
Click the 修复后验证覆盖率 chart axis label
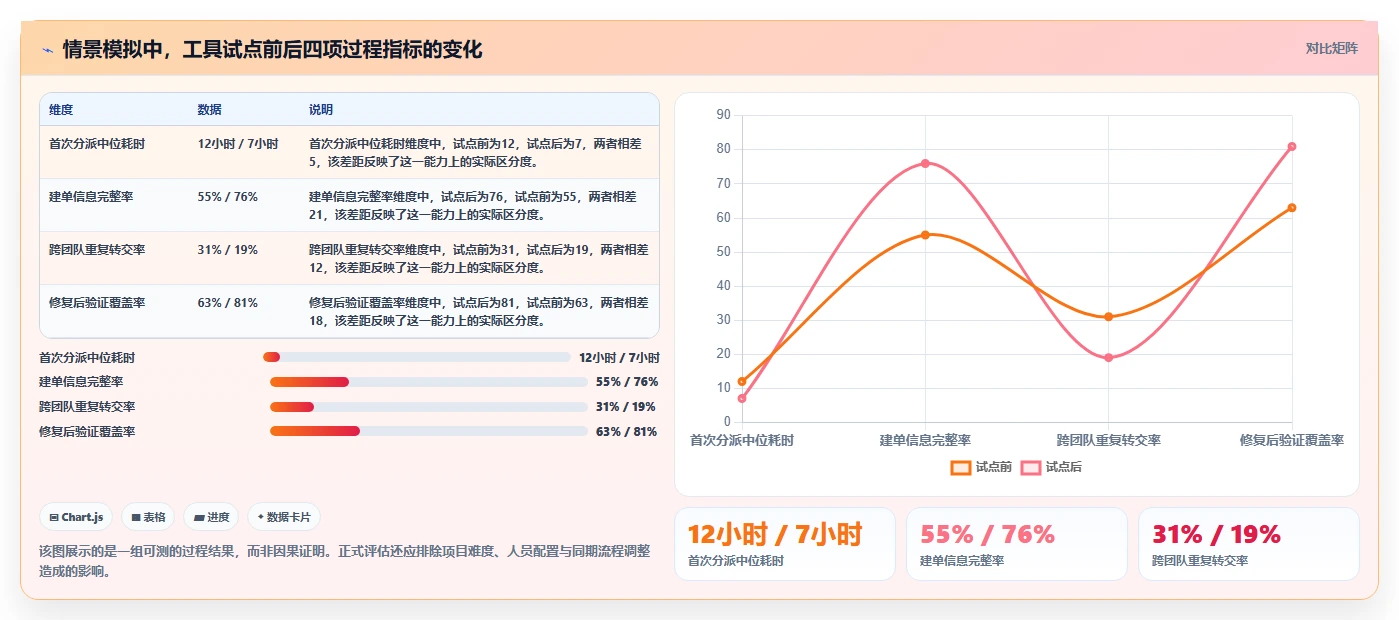[x=1292, y=440]
